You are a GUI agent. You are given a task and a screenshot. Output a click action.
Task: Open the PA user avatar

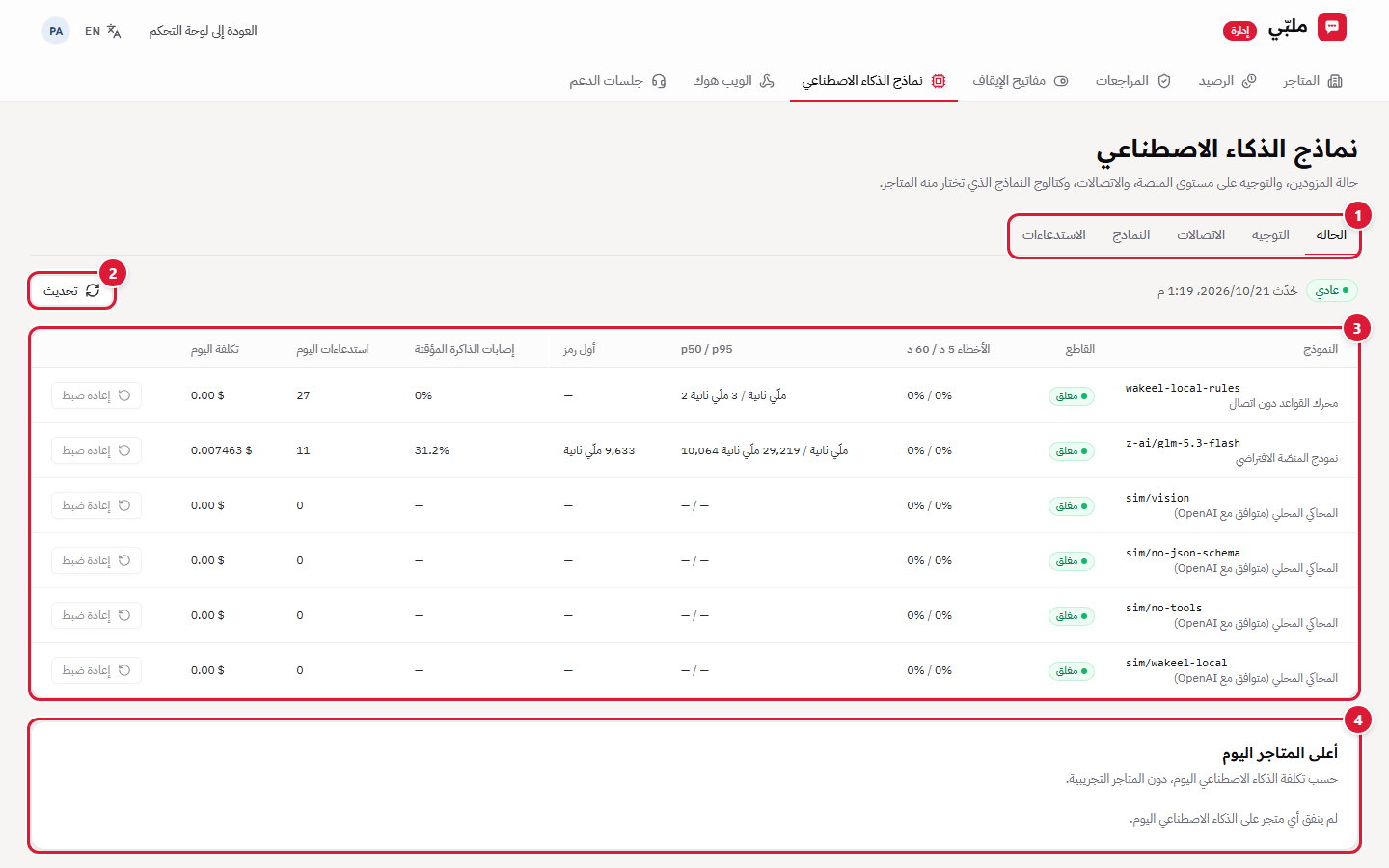coord(56,31)
